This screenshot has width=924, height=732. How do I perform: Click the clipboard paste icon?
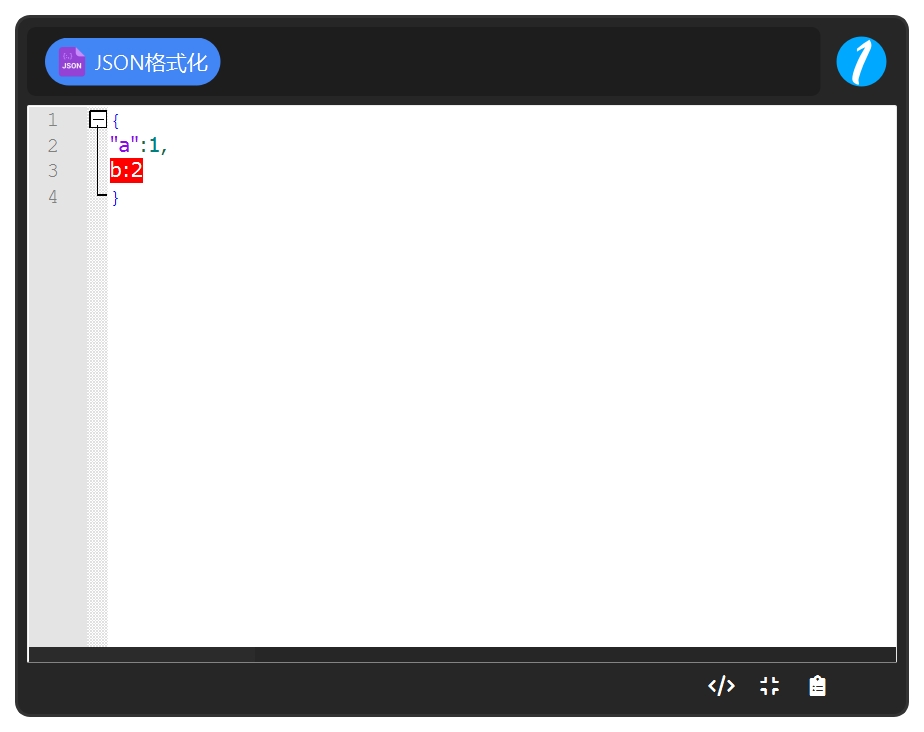click(817, 686)
